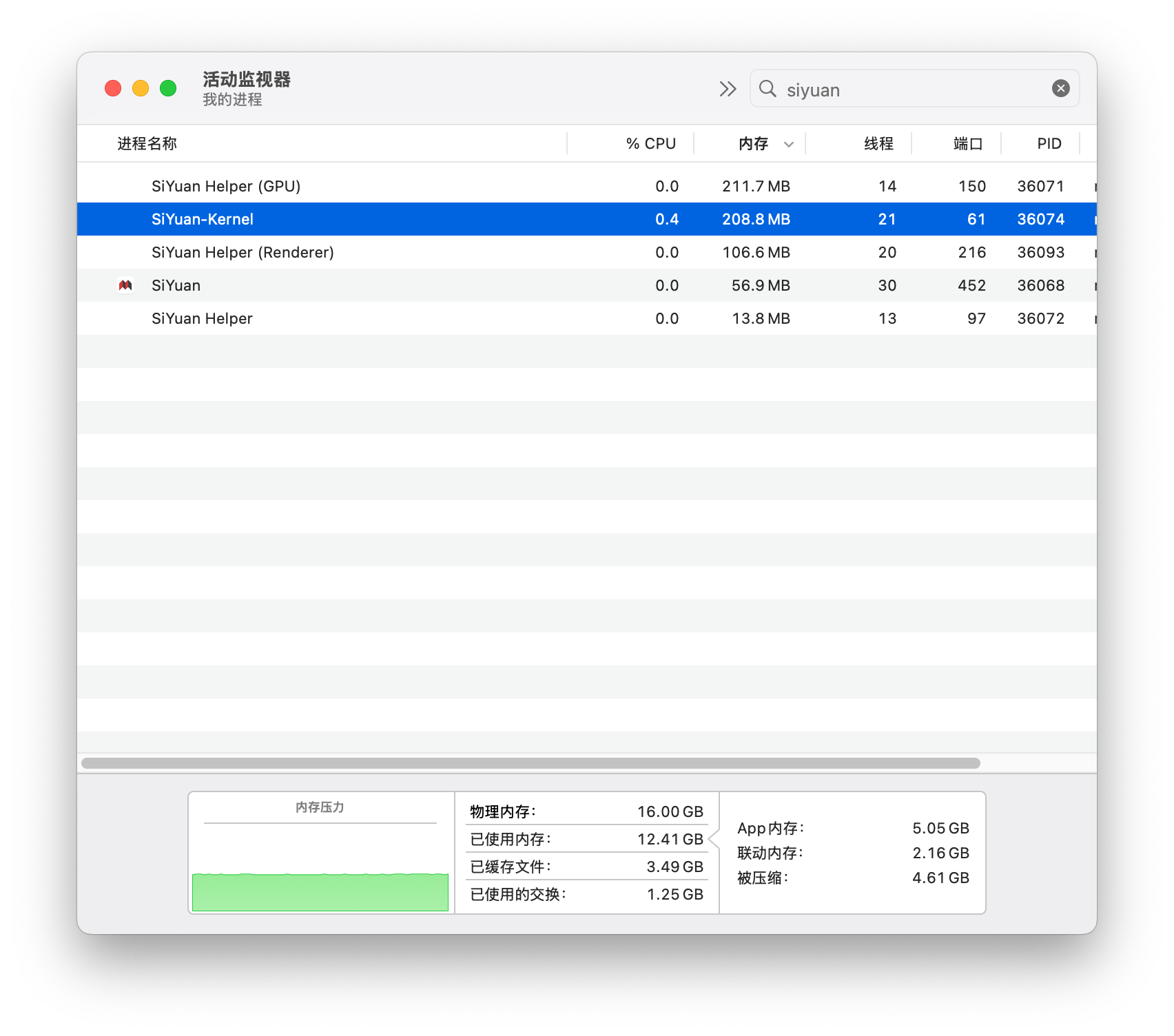Click memory value 56.9 MB
The height and width of the screenshot is (1036, 1174).
pyautogui.click(x=761, y=285)
